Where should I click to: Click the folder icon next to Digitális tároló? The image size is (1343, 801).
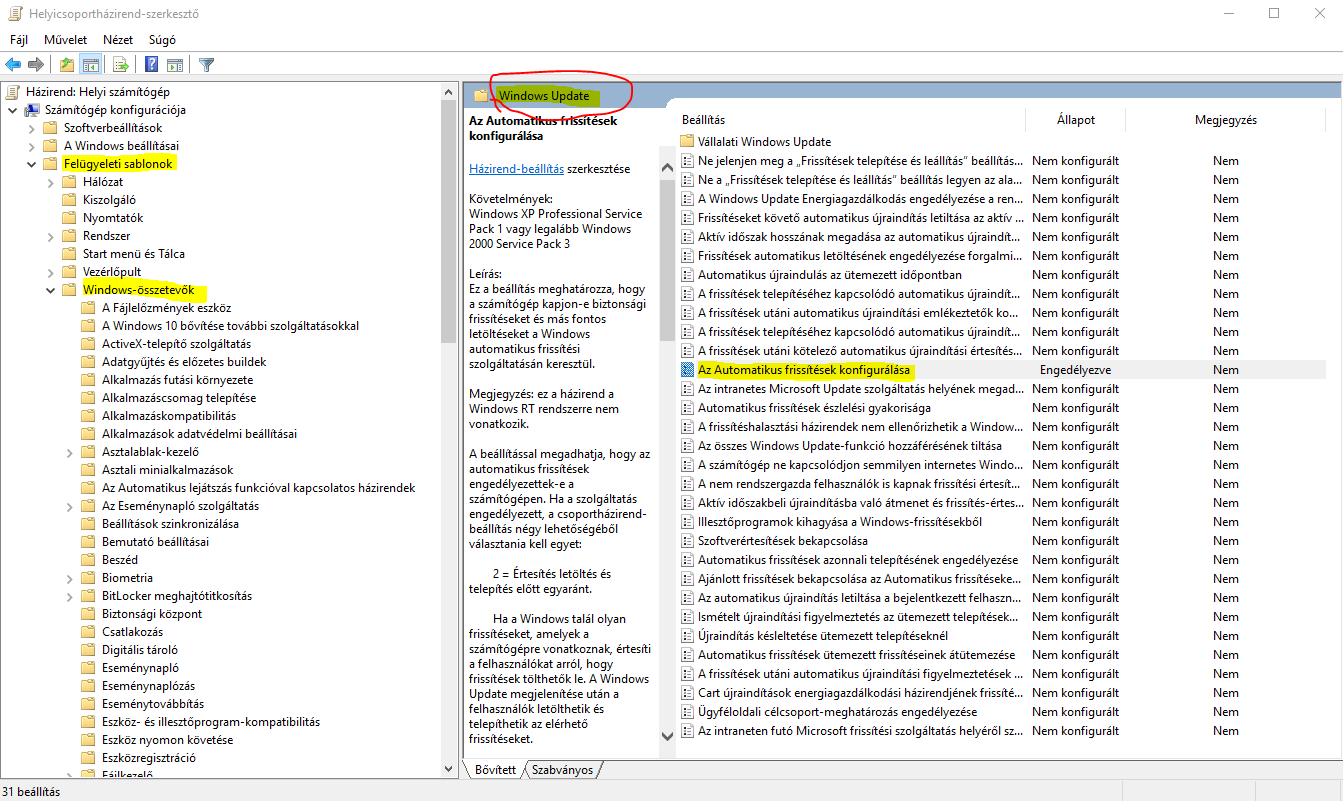tap(88, 650)
